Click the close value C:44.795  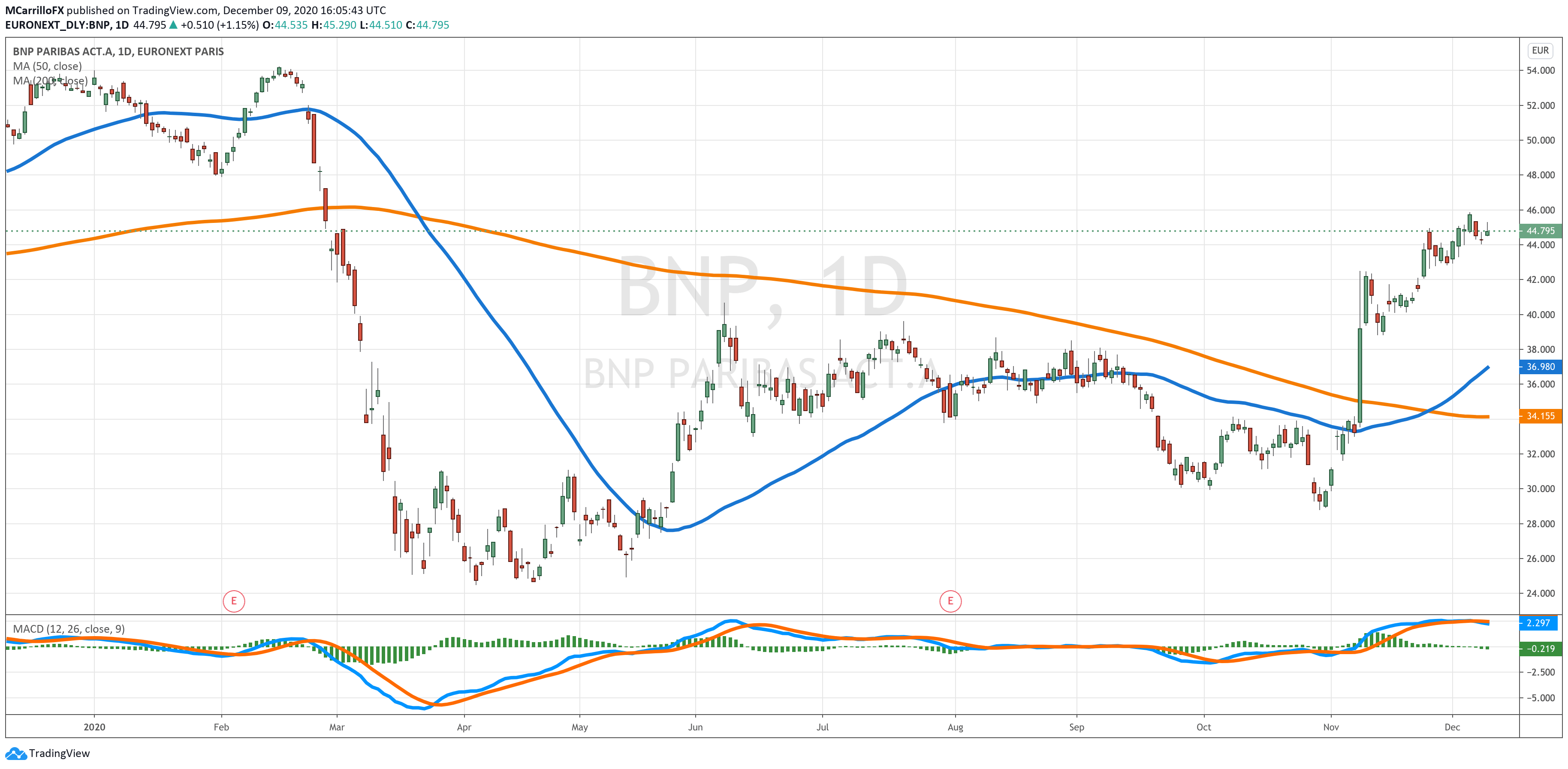427,25
